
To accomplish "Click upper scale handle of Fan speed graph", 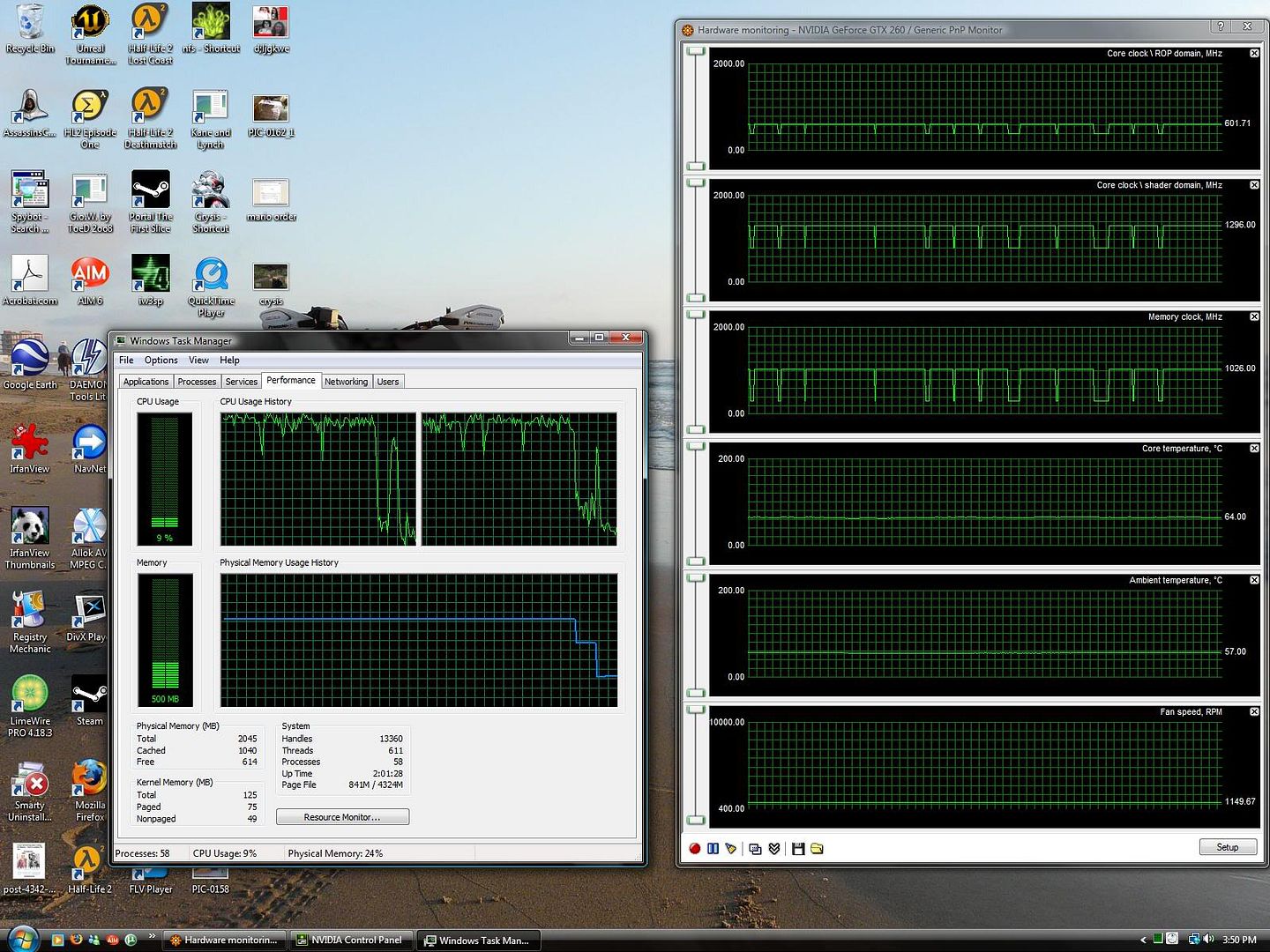I will click(696, 710).
